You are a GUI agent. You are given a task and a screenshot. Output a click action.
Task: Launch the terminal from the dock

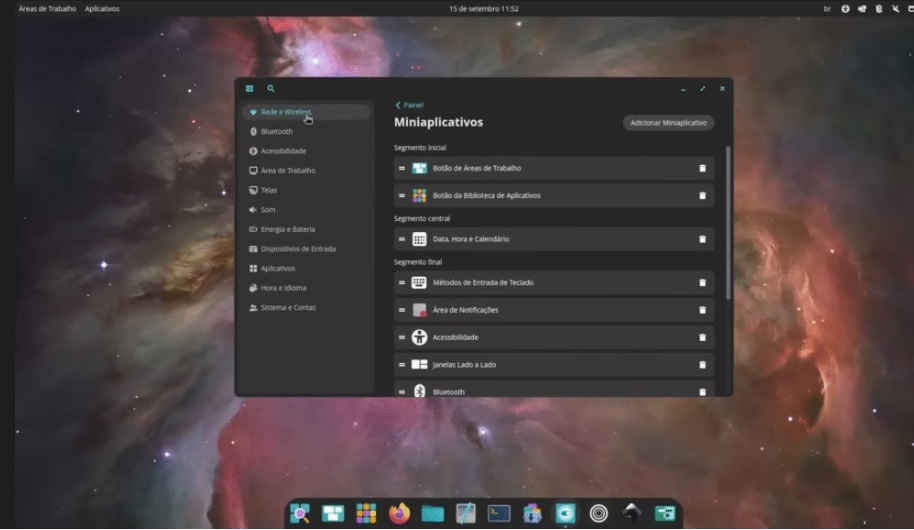click(498, 514)
